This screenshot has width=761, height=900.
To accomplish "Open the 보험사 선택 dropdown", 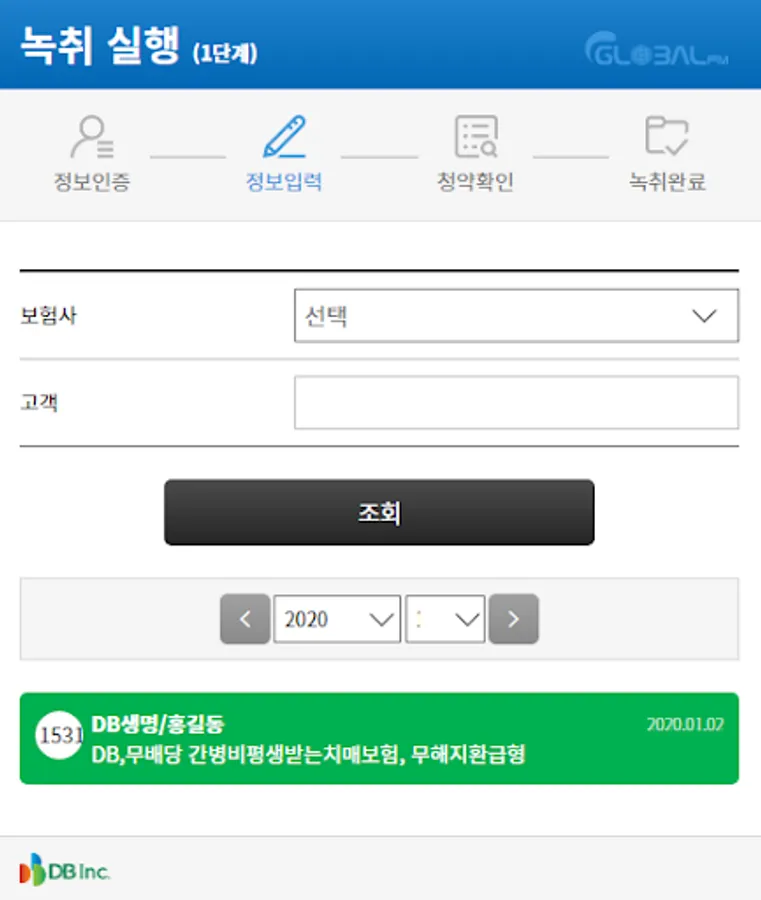I will coord(517,316).
